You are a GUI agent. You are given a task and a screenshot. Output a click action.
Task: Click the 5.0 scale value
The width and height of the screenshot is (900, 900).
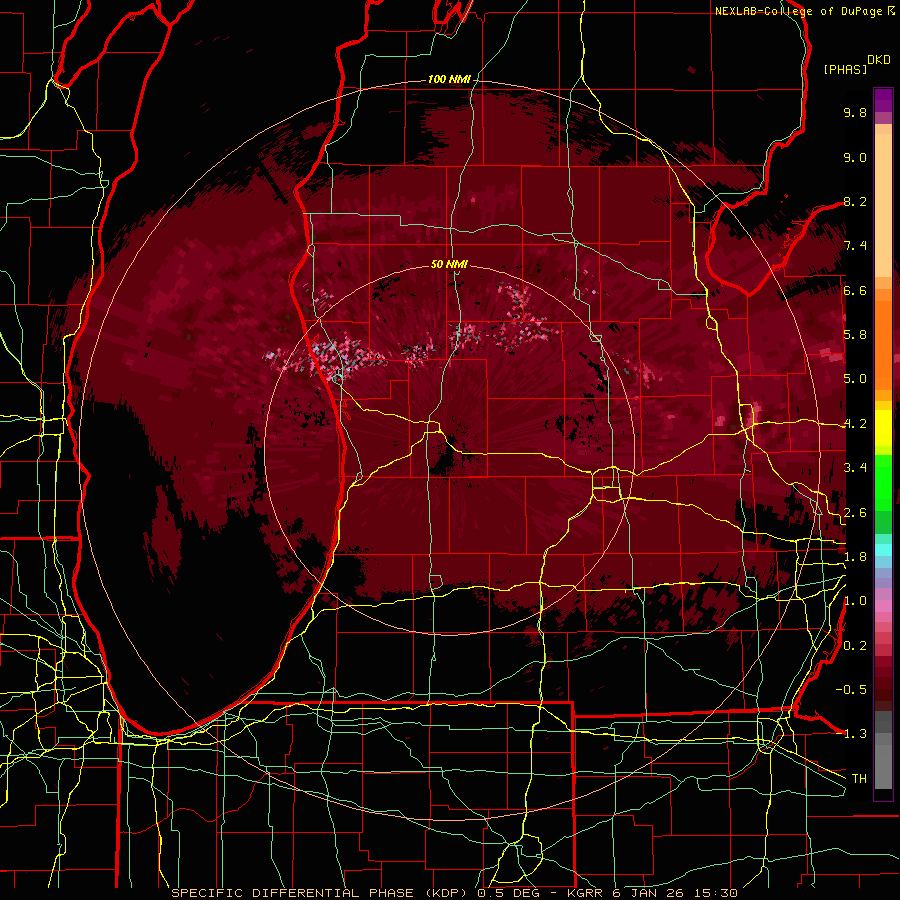coord(855,379)
